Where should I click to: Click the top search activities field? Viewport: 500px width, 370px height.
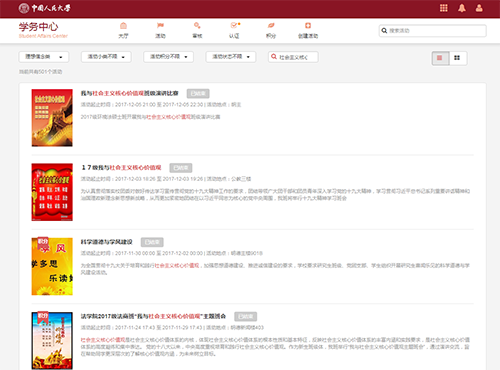point(433,31)
